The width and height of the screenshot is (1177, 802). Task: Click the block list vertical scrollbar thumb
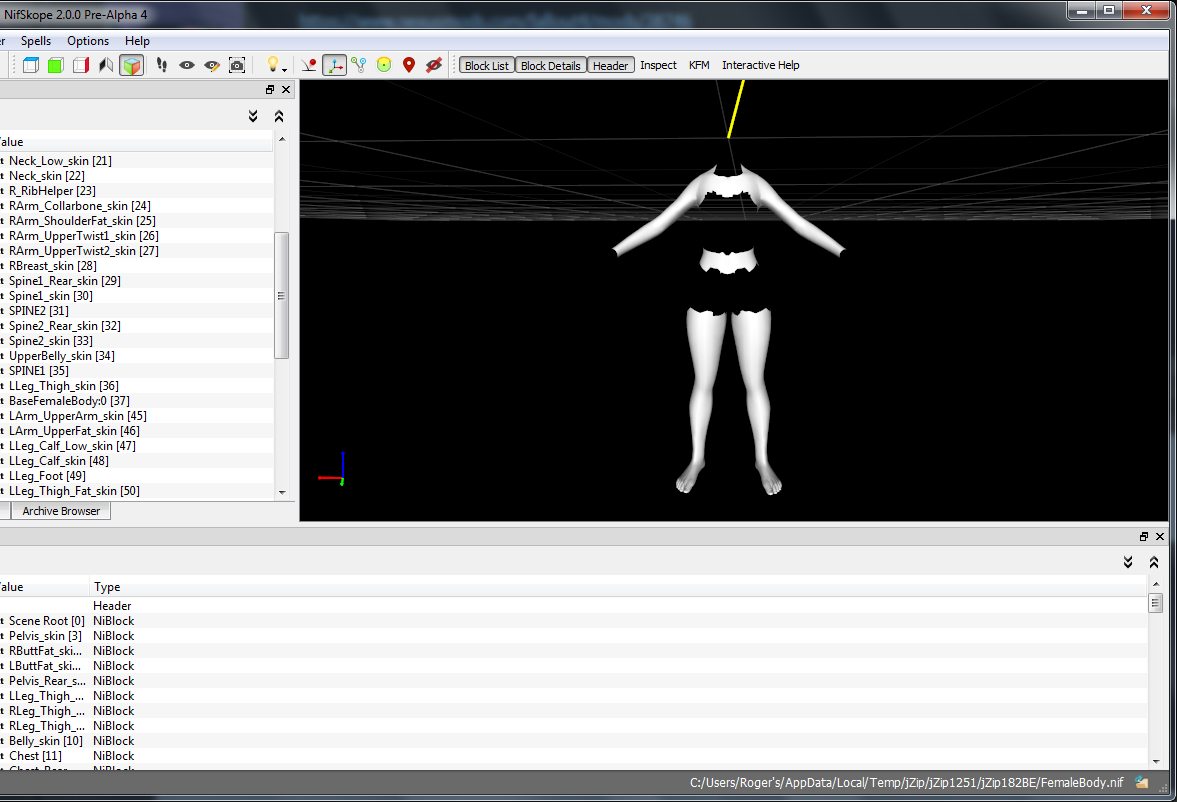tap(281, 295)
